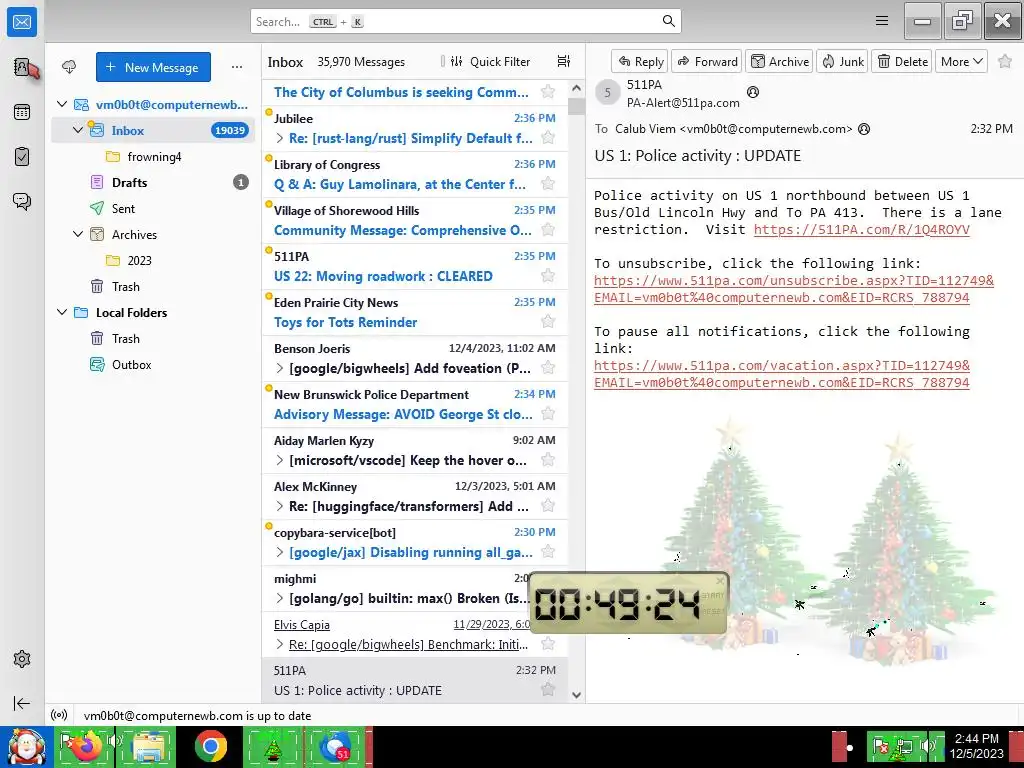This screenshot has width=1024, height=768.
Task: Star the City of Columbus message
Action: pyautogui.click(x=548, y=91)
